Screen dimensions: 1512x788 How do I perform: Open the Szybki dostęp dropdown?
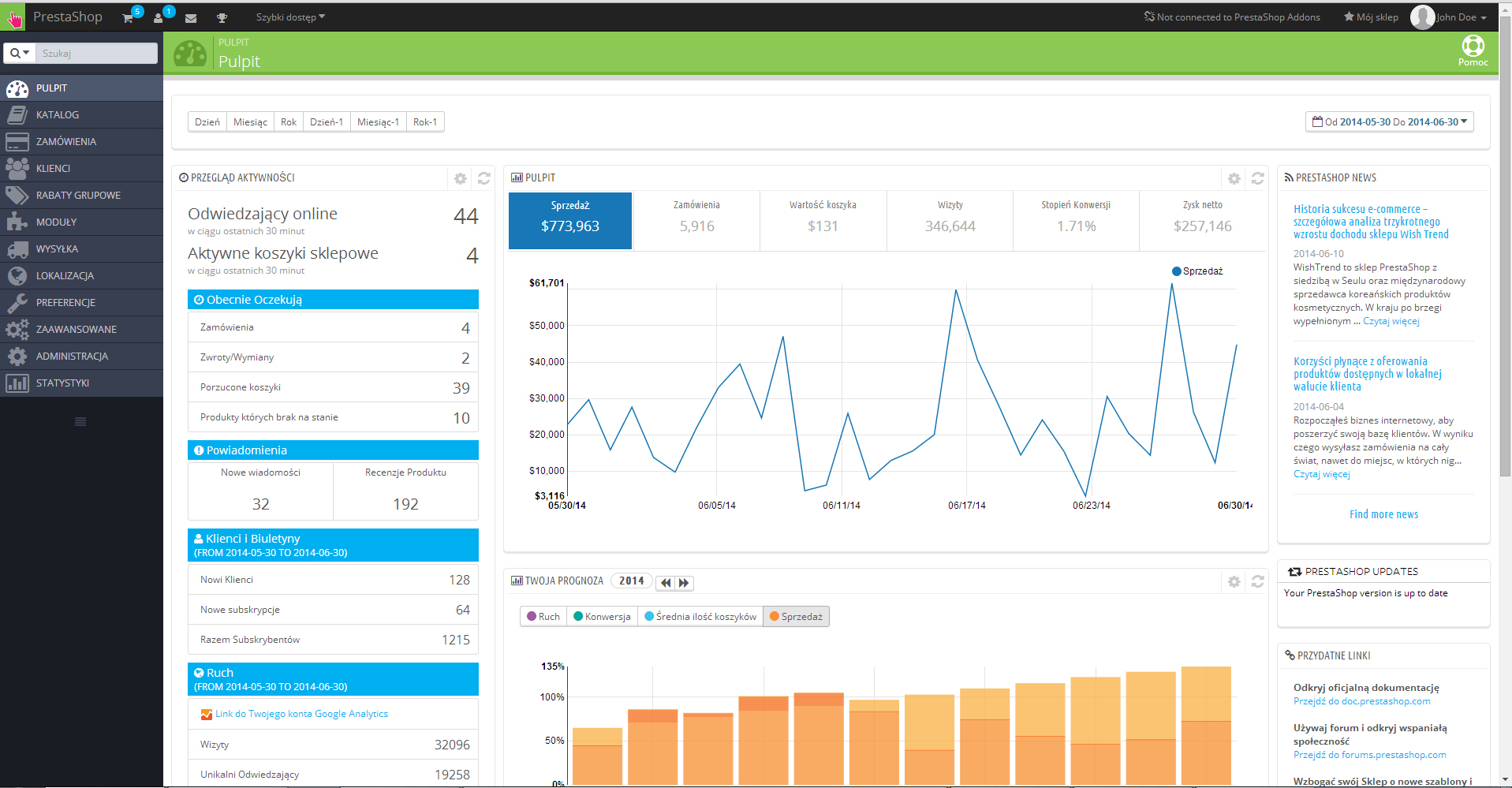[290, 17]
